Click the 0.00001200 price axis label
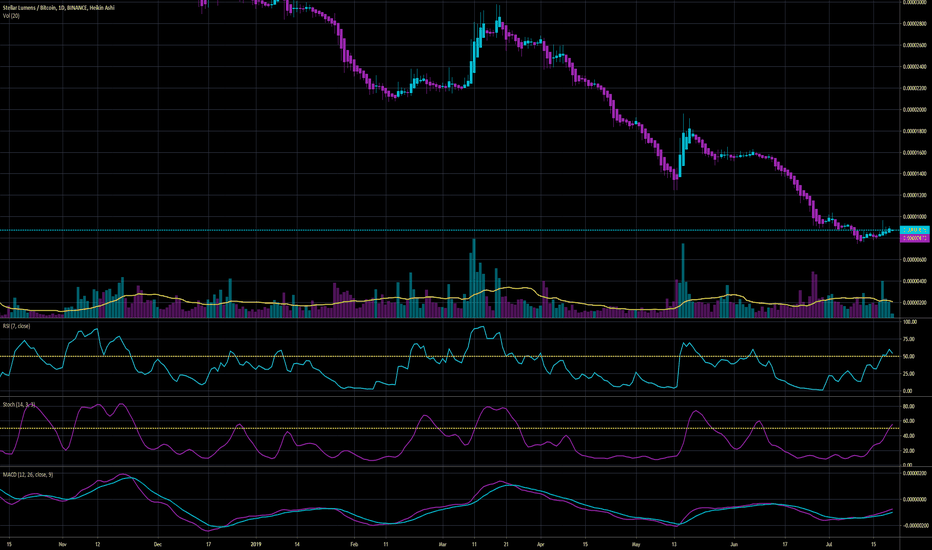The height and width of the screenshot is (550, 932). [915, 195]
